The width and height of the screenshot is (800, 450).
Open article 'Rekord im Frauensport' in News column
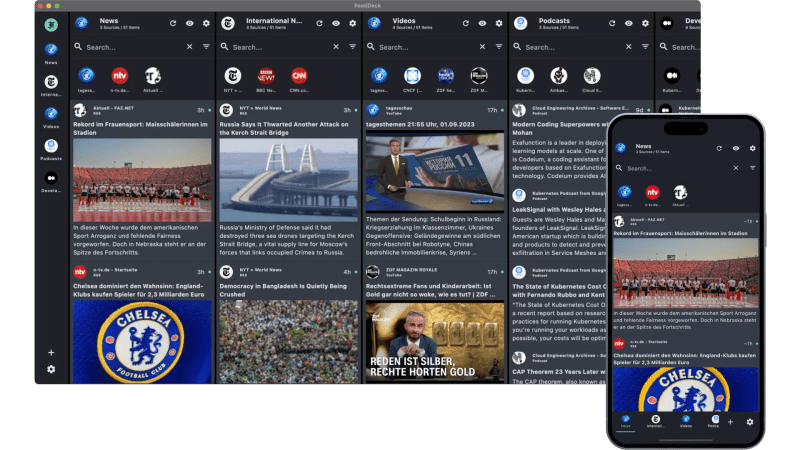pos(140,128)
